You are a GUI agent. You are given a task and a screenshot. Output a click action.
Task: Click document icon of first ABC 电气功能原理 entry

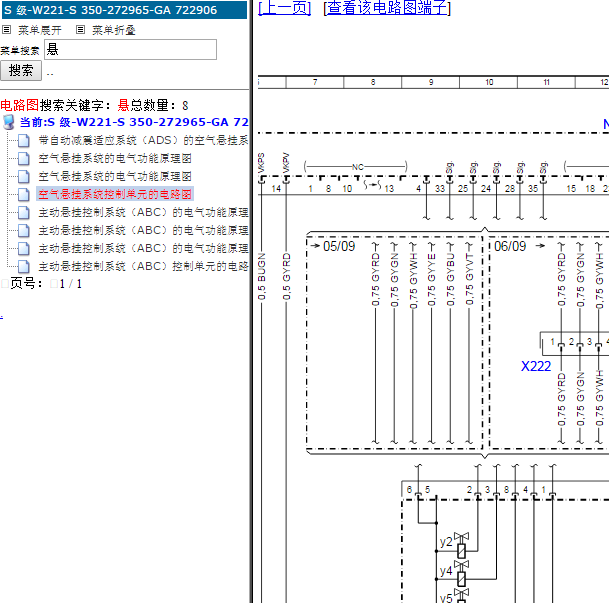pos(24,212)
